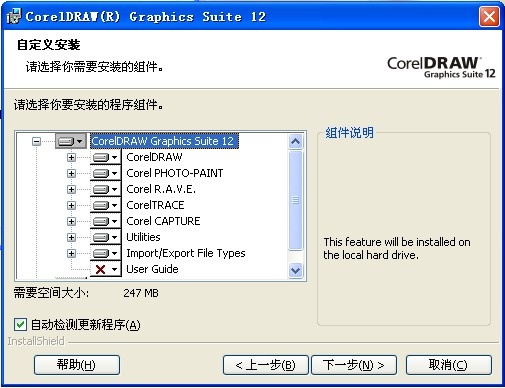Click the 247 MB required space value
The image size is (505, 388).
(x=141, y=293)
